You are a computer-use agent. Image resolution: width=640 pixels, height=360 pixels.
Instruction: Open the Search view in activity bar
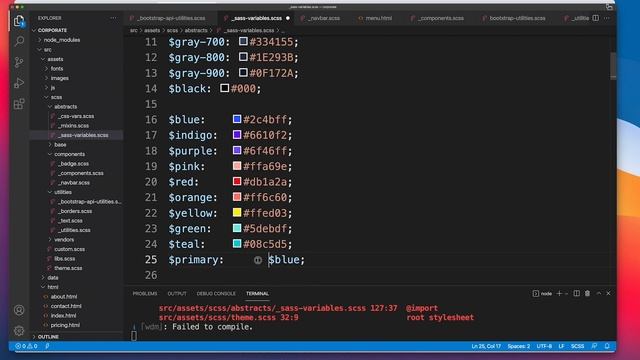tap(19, 41)
